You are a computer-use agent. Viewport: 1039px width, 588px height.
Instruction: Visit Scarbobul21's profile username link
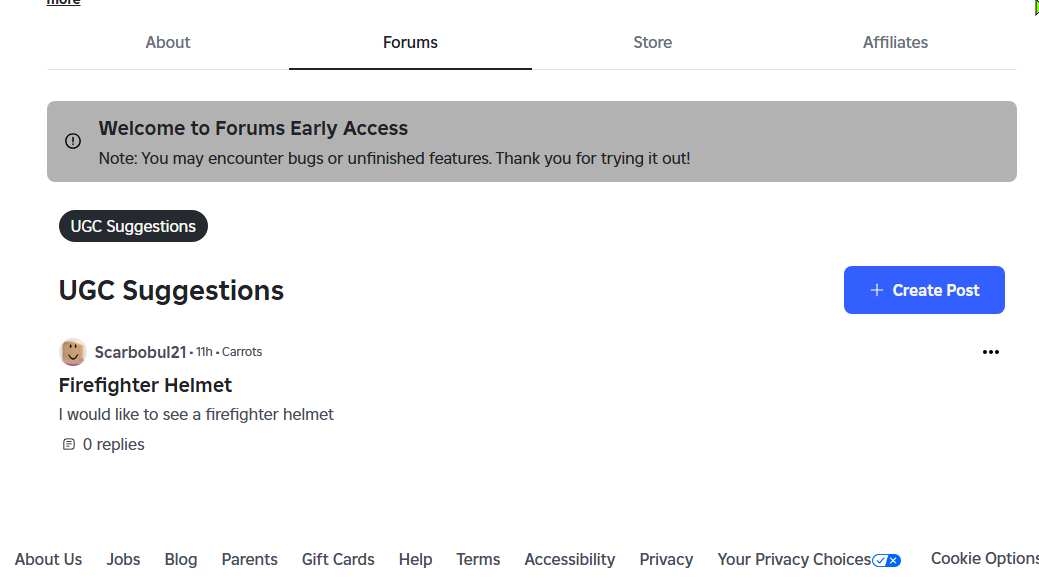pyautogui.click(x=140, y=352)
